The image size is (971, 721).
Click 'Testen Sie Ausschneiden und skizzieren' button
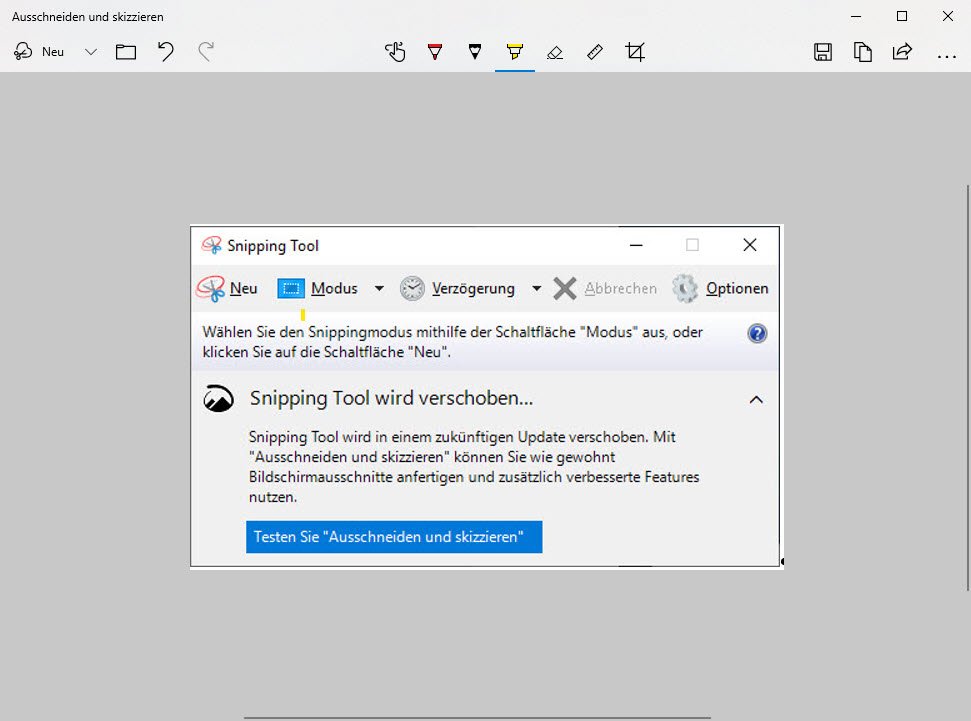point(394,537)
